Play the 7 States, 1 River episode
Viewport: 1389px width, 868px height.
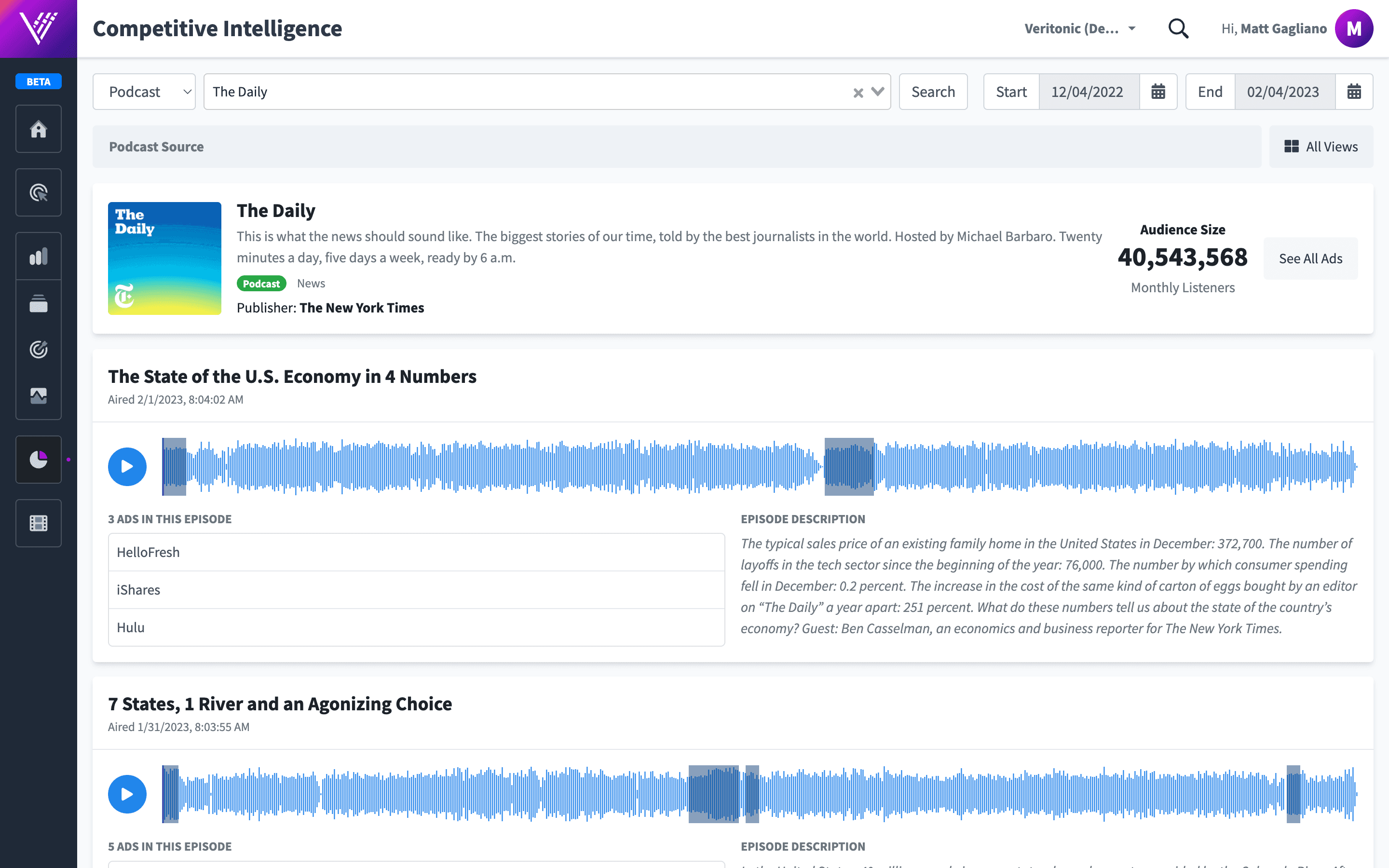click(x=127, y=794)
